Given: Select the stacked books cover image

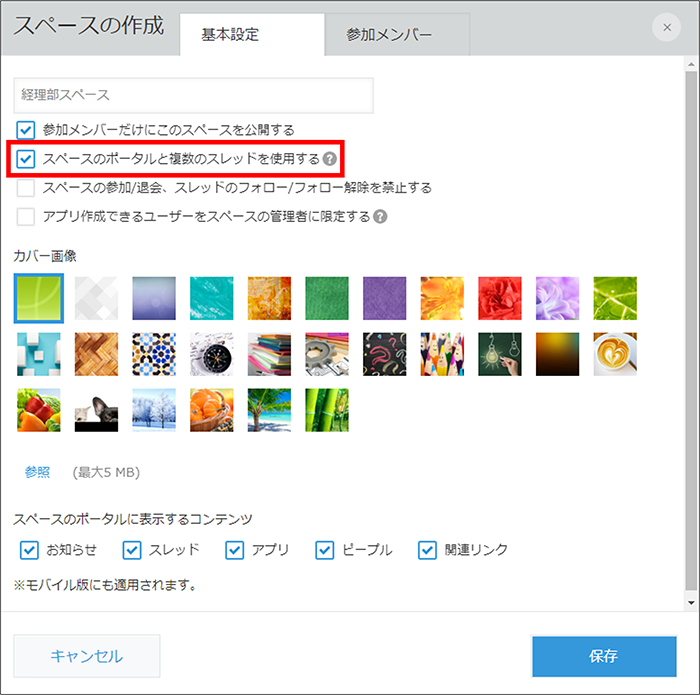Looking at the screenshot, I should pos(269,354).
